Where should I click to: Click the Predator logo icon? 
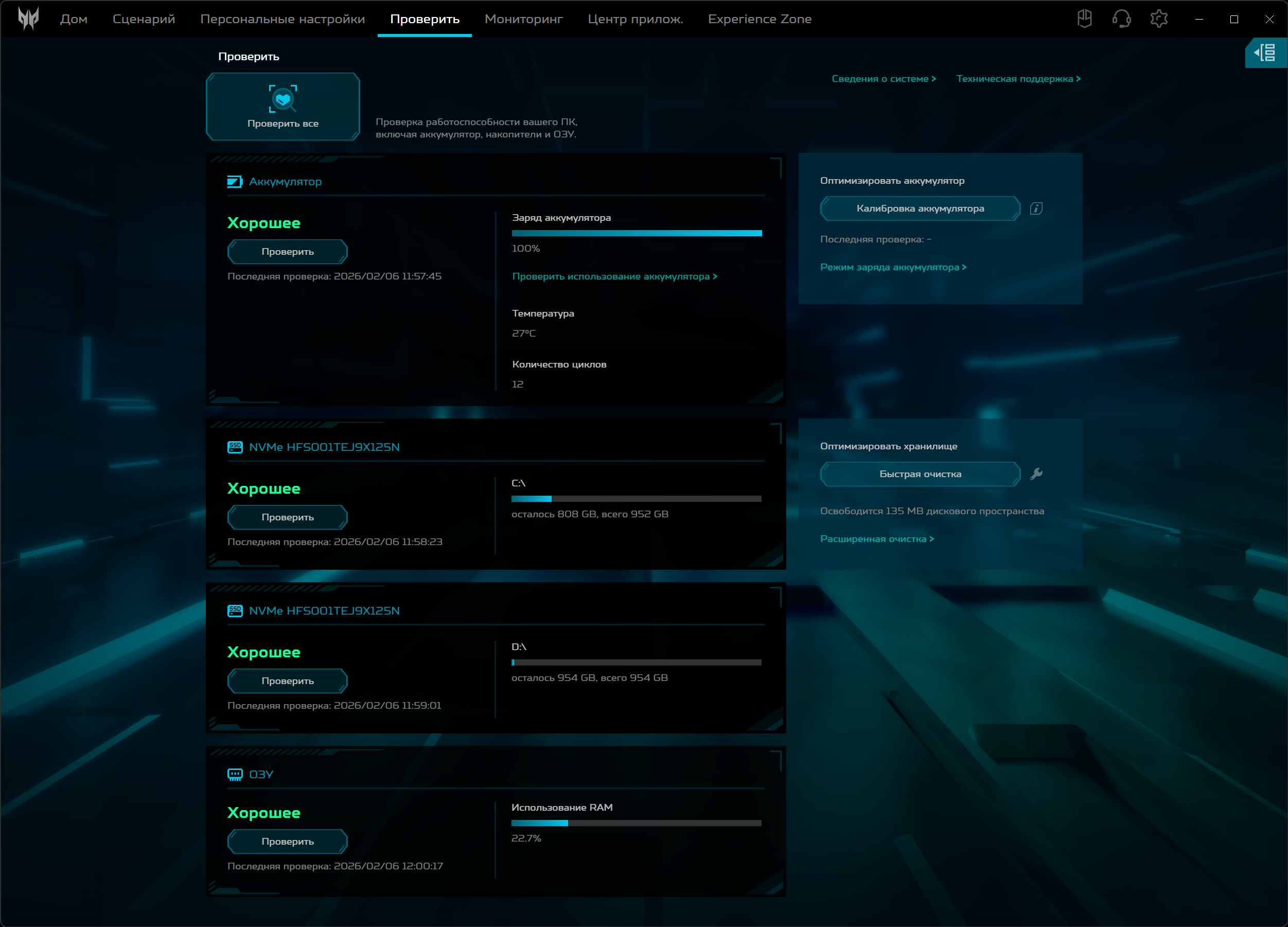(28, 19)
